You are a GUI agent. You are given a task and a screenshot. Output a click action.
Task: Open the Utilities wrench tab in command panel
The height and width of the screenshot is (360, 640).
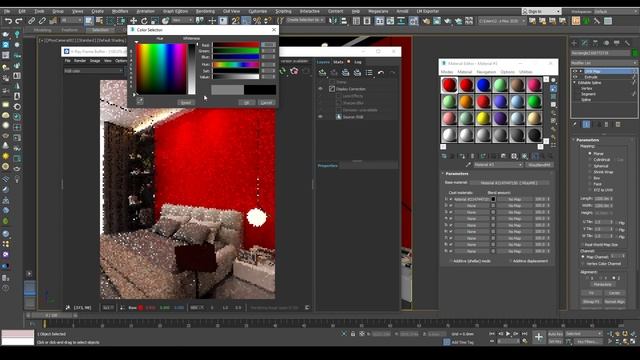pos(627,42)
